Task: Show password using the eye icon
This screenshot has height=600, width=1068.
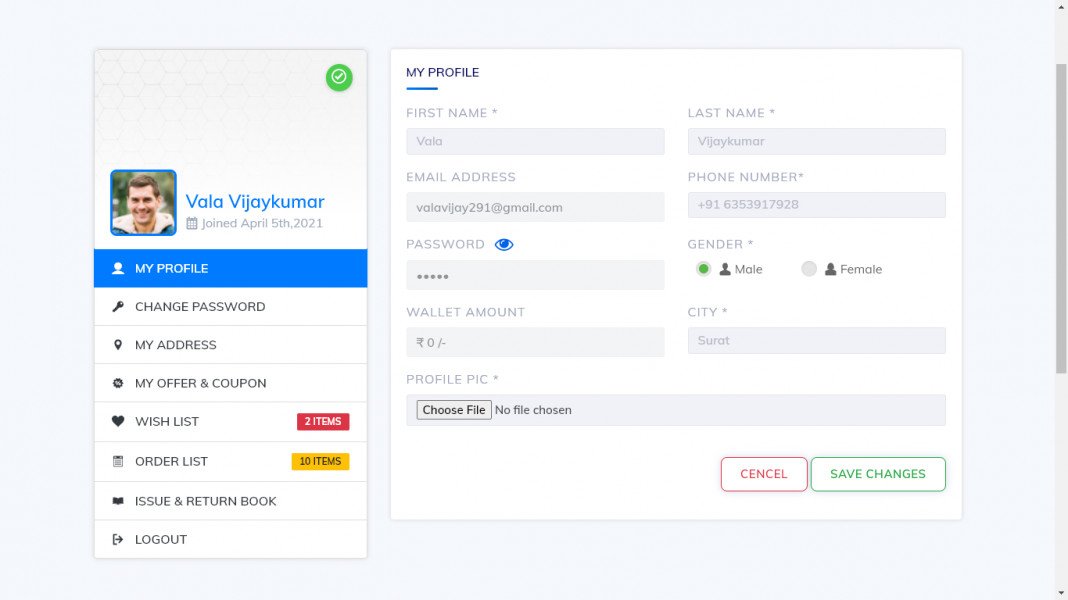Action: point(504,244)
